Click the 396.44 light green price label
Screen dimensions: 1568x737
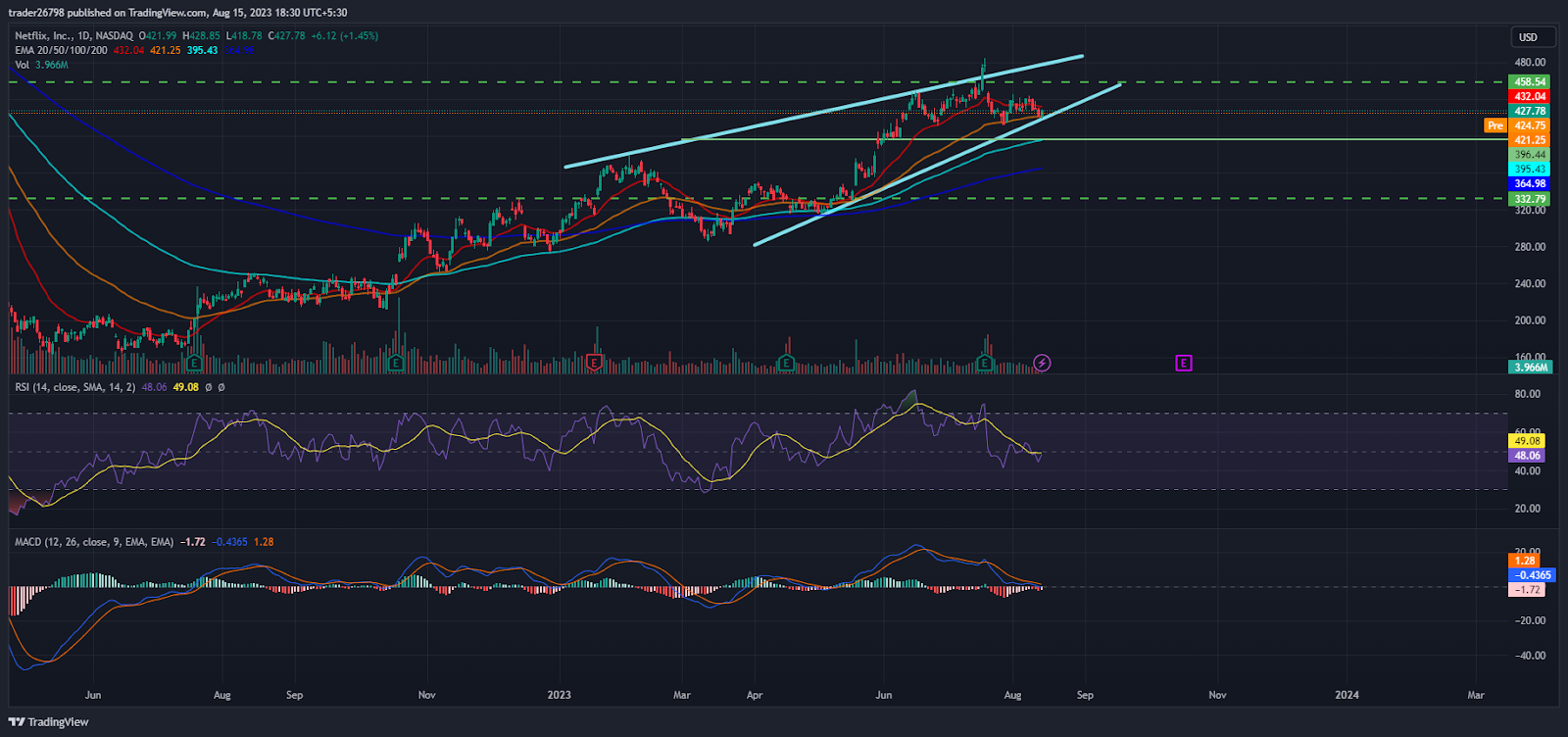(1530, 155)
